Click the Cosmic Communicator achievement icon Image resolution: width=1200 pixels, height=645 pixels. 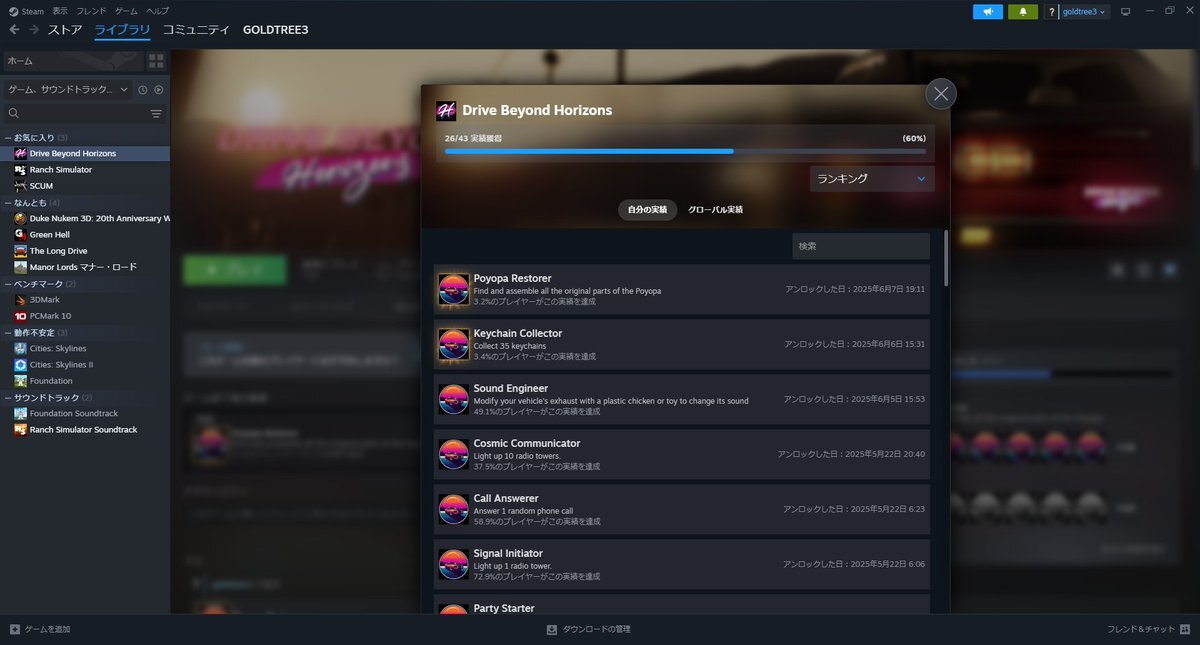[x=454, y=455]
